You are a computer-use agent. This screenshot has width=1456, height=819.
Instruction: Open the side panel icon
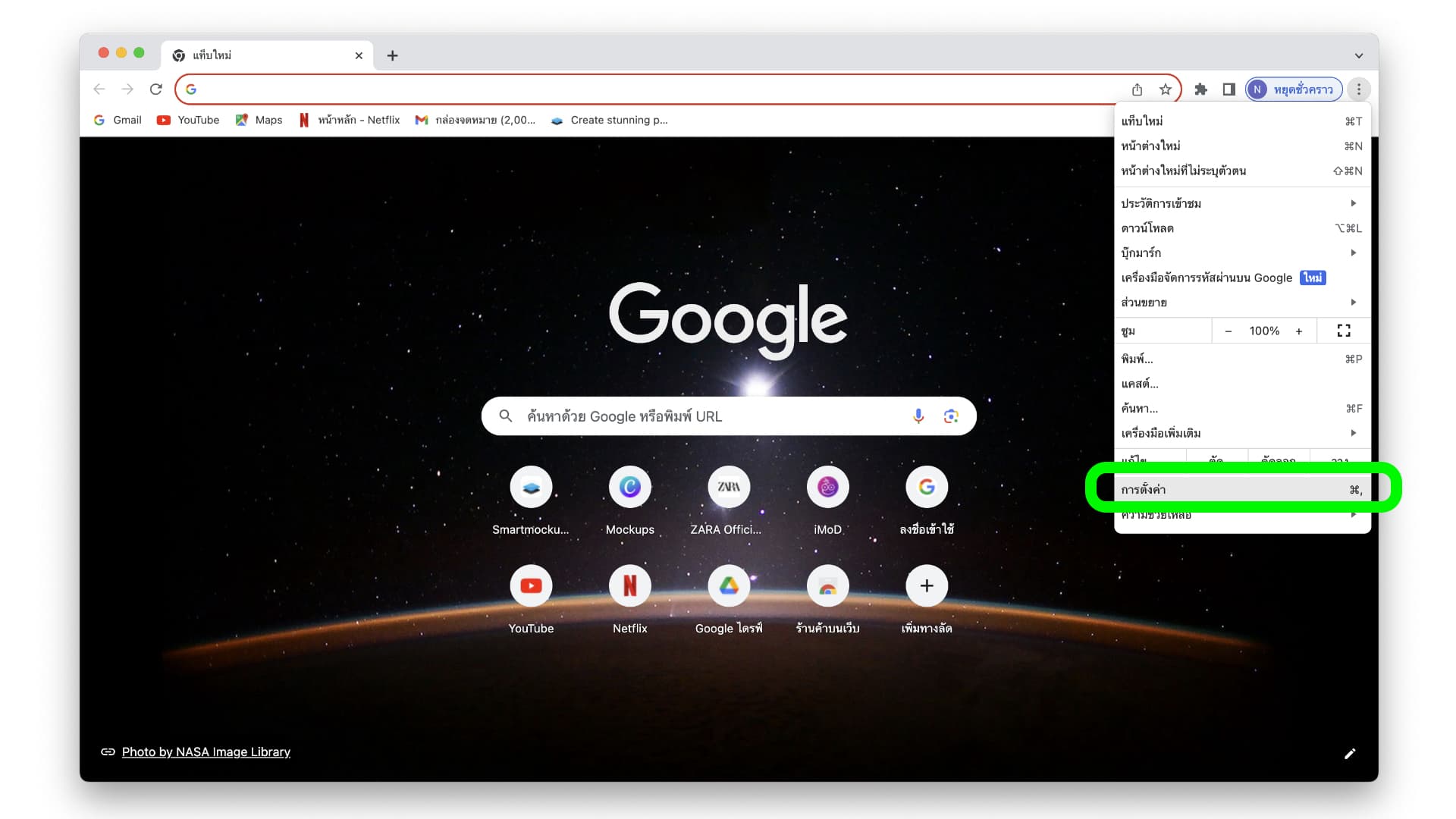pos(1228,89)
